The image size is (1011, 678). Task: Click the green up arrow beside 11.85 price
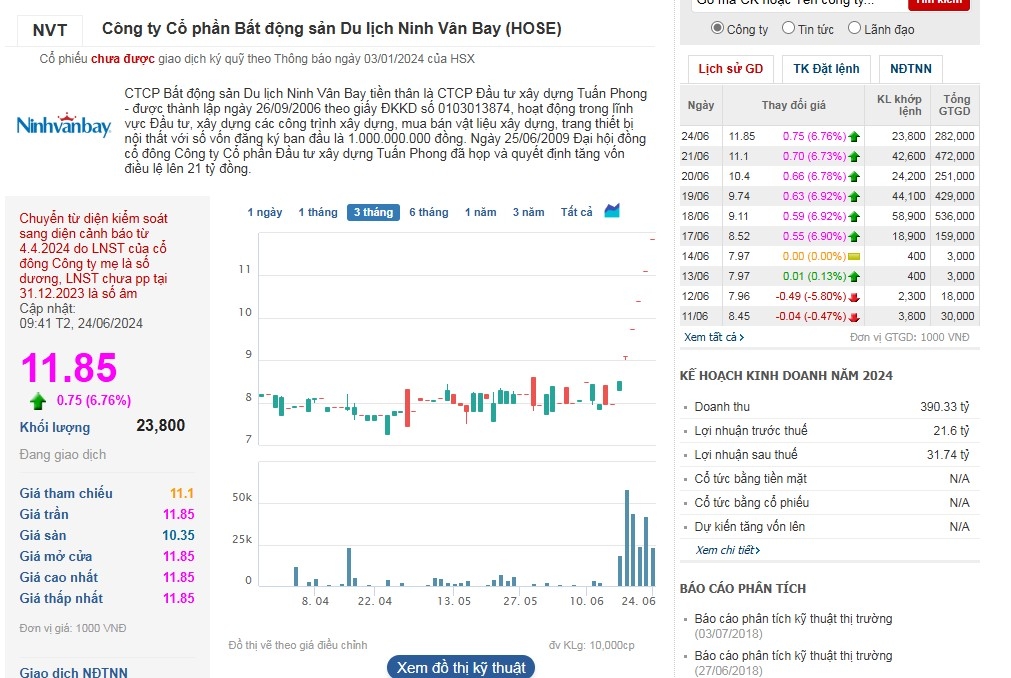pyautogui.click(x=38, y=401)
